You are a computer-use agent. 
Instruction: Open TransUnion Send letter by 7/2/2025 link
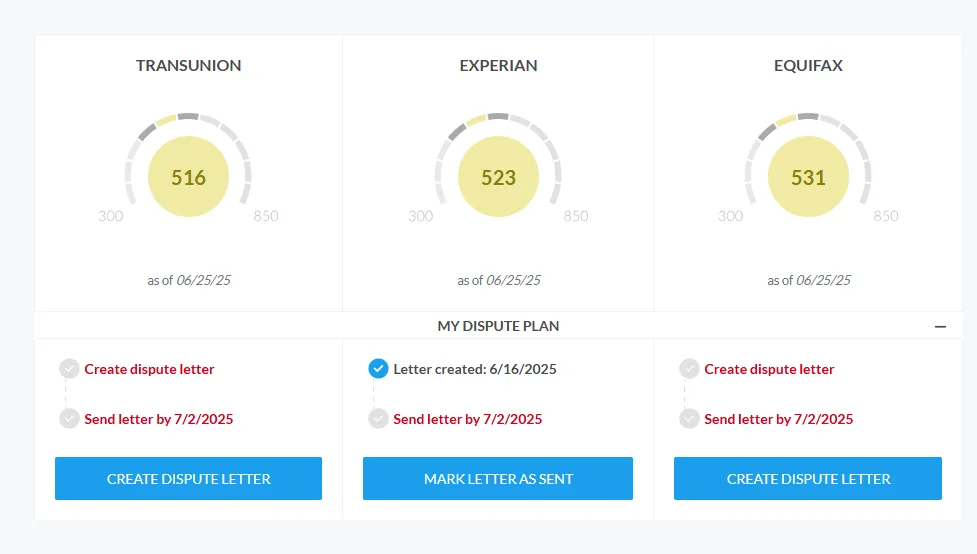(x=158, y=419)
